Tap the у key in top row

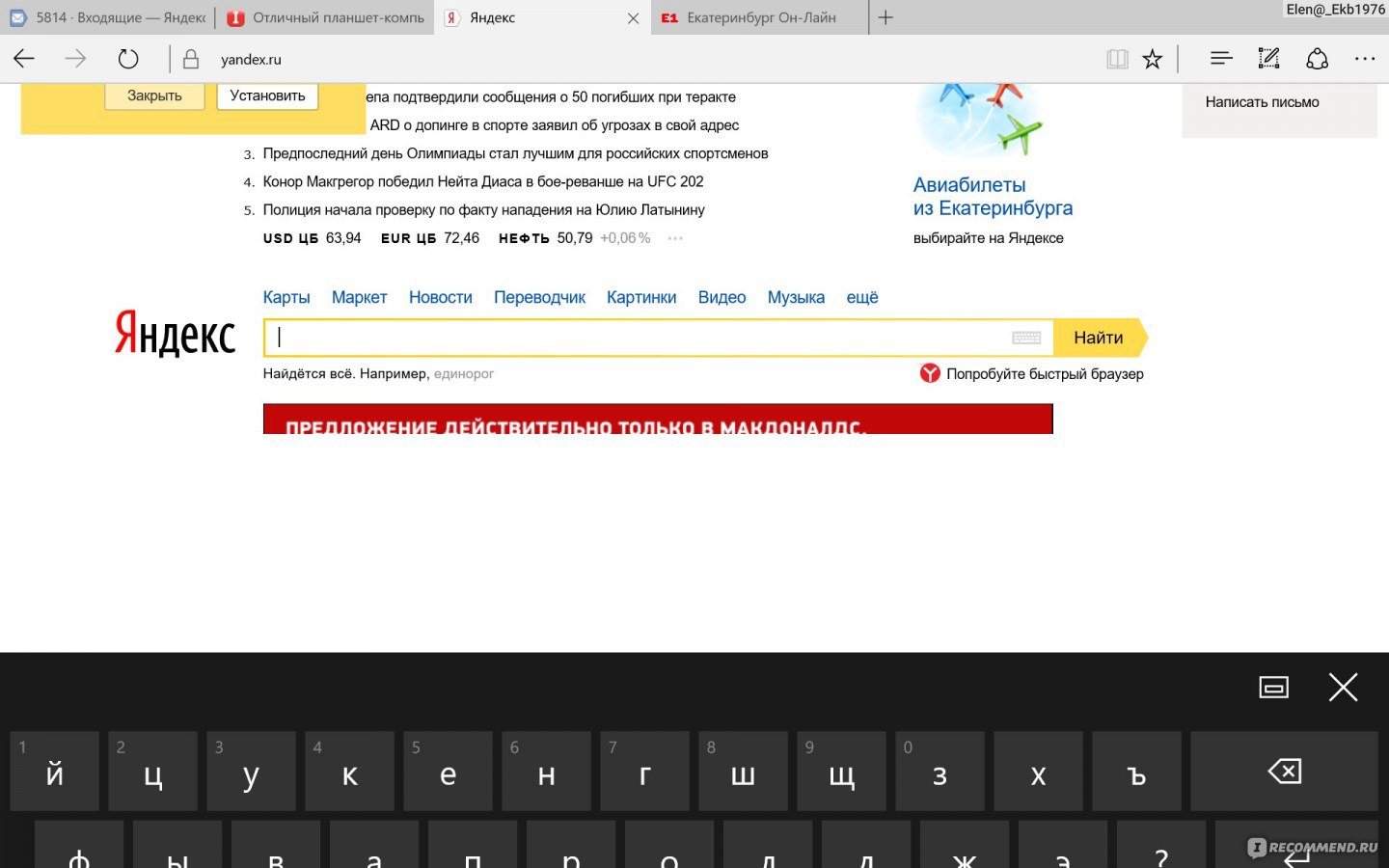click(252, 771)
